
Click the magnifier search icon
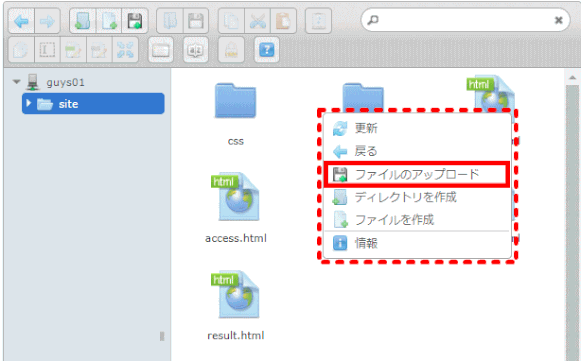pyautogui.click(x=373, y=19)
